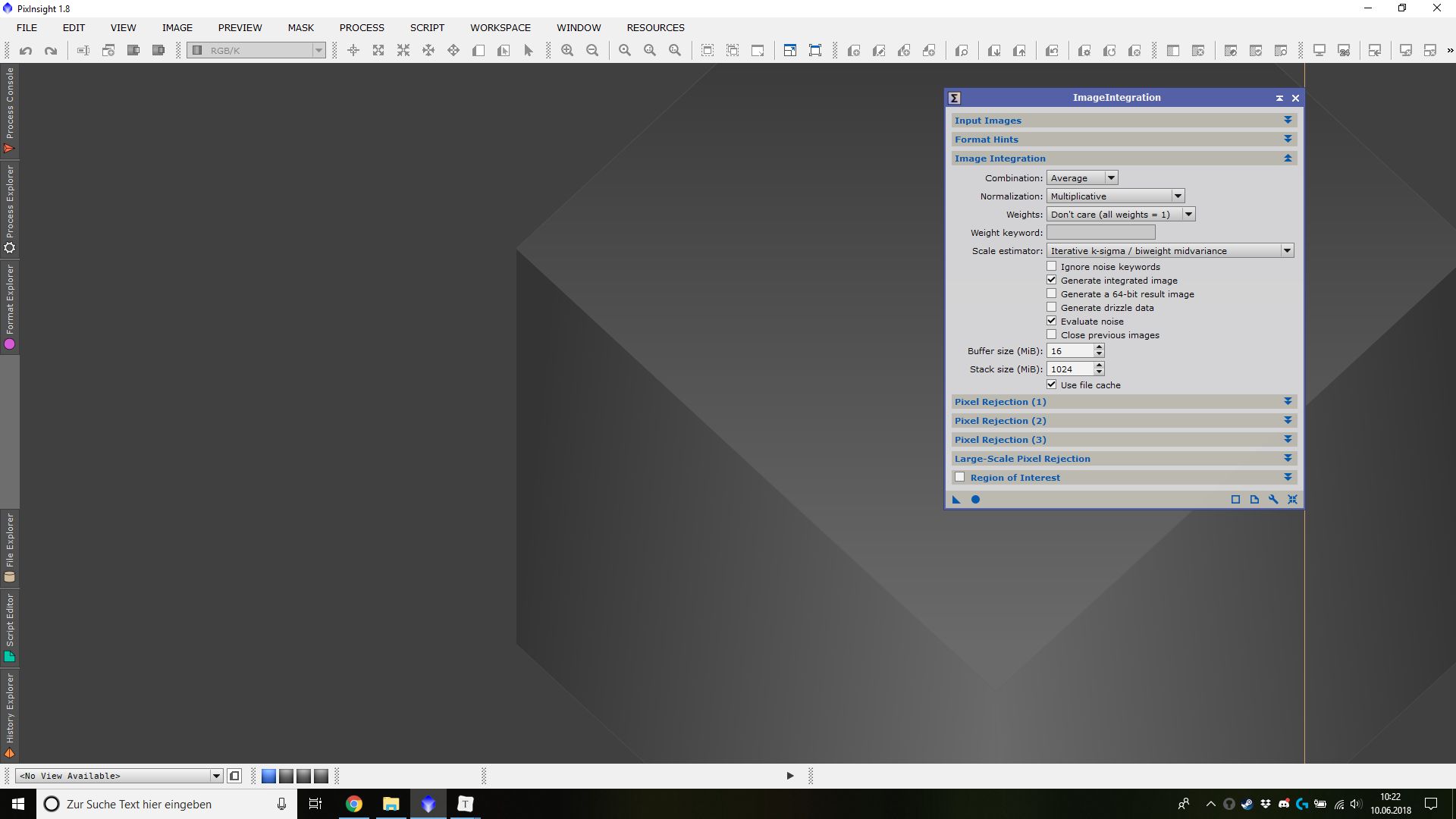Decrease the Stack size value

click(1099, 372)
